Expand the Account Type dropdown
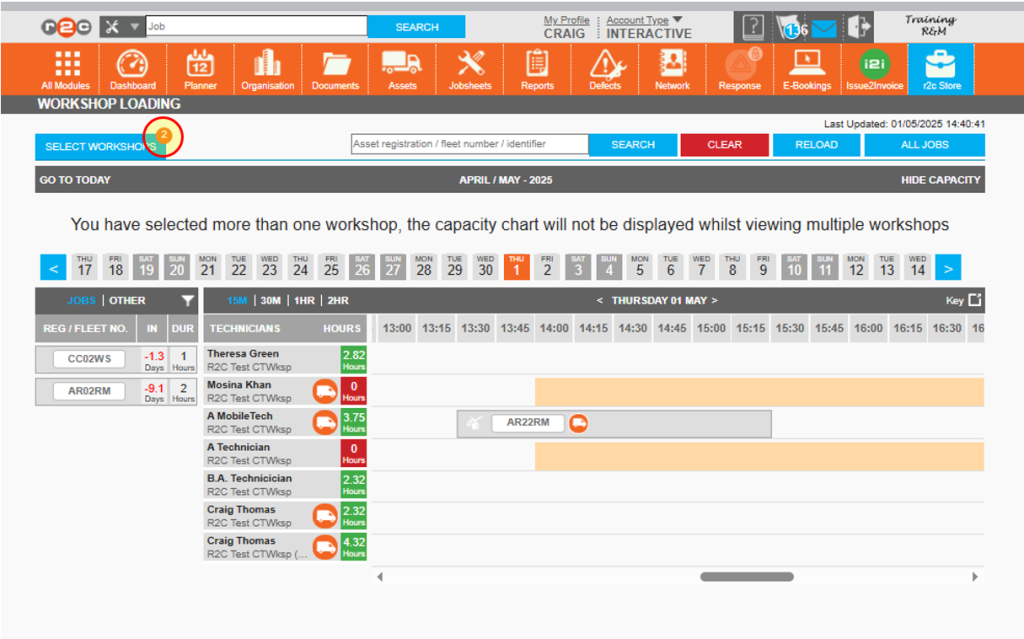The width and height of the screenshot is (1024, 639). (636, 19)
